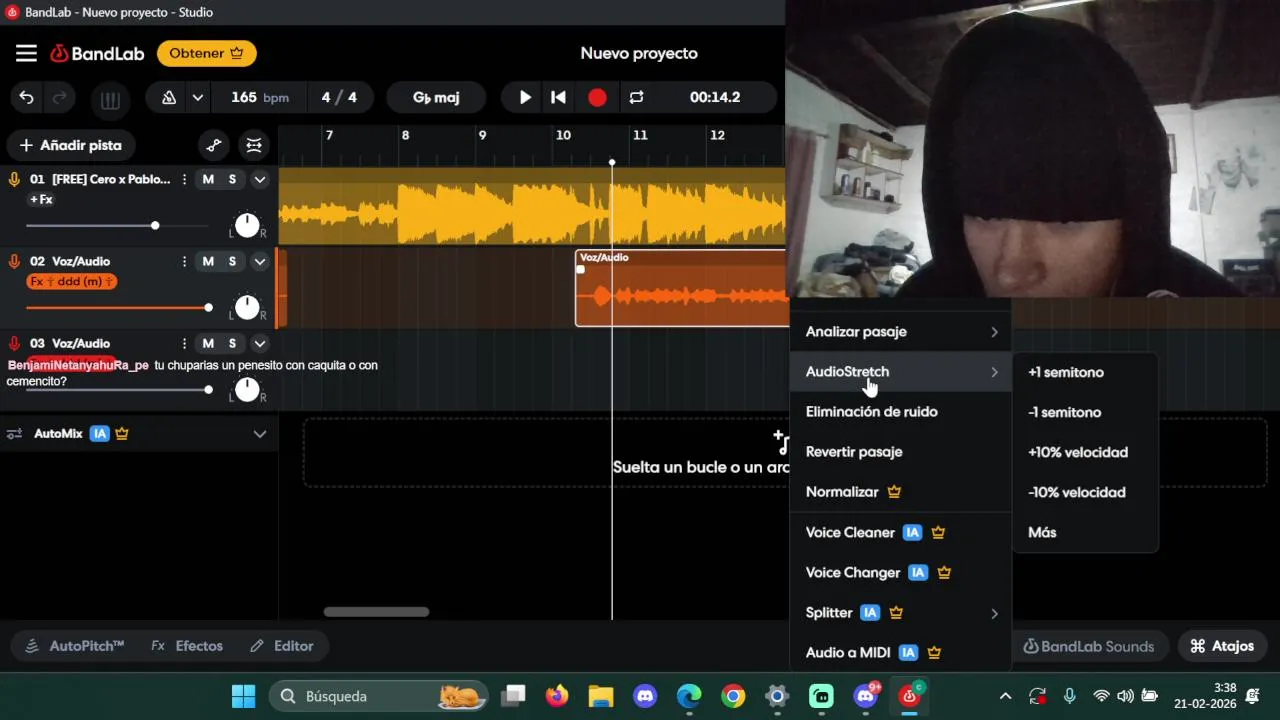Apply -1 semitono pitch shift
Image resolution: width=1280 pixels, height=720 pixels.
tap(1085, 412)
